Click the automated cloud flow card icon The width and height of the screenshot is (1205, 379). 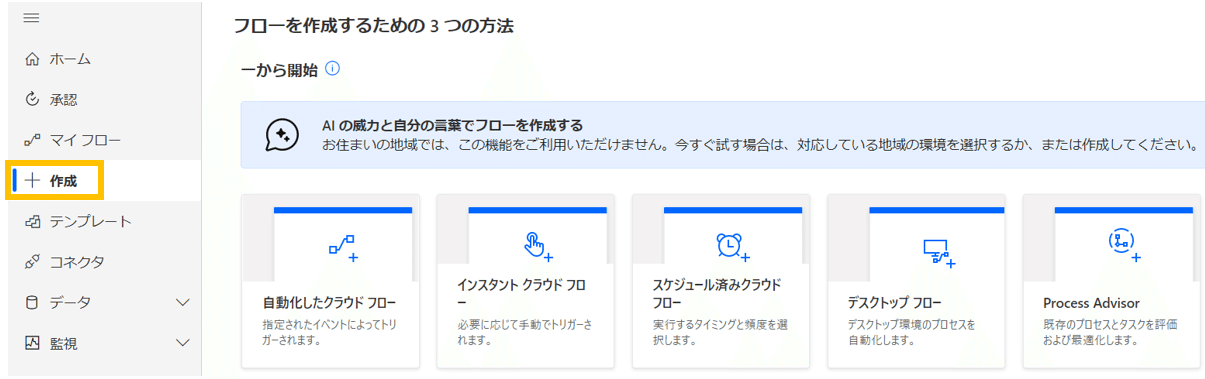343,247
